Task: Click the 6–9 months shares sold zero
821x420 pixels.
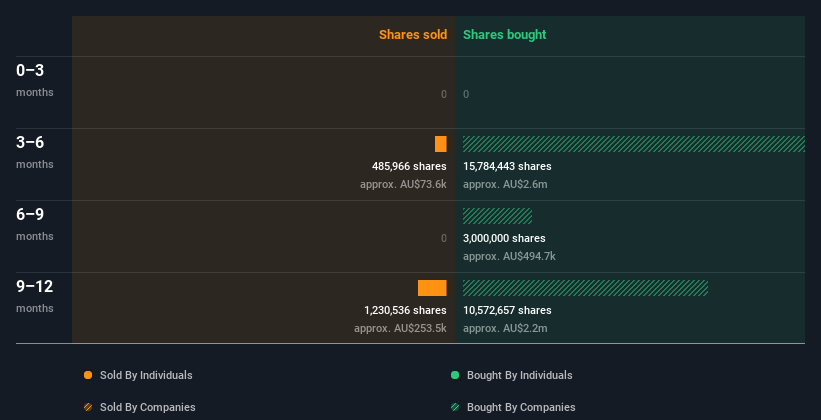Action: coord(444,238)
